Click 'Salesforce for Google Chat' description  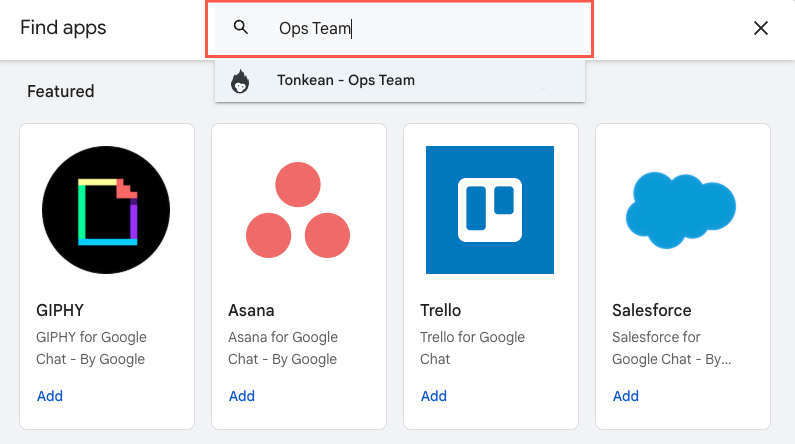point(671,348)
